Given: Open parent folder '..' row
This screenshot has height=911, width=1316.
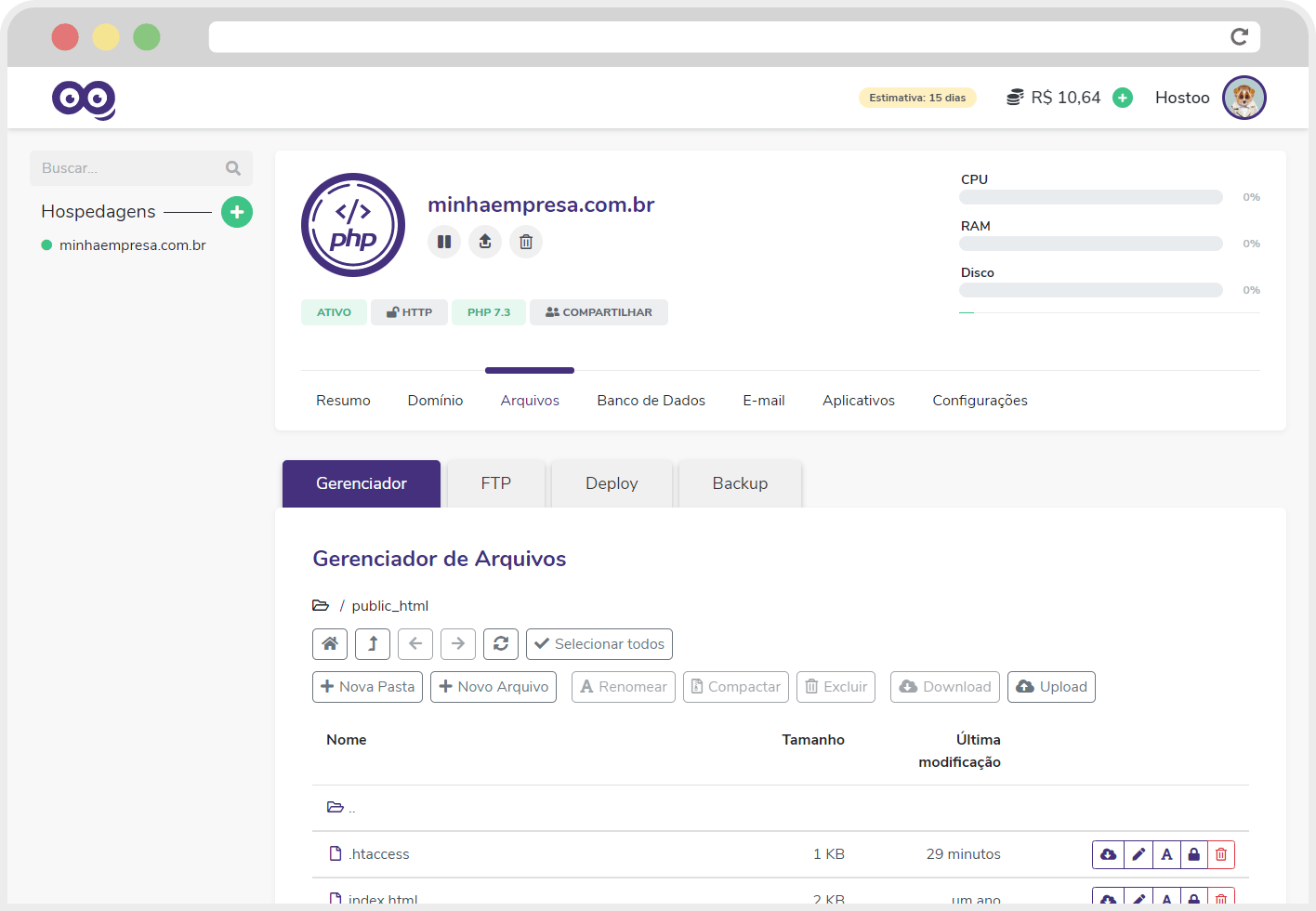Looking at the screenshot, I should [x=781, y=808].
